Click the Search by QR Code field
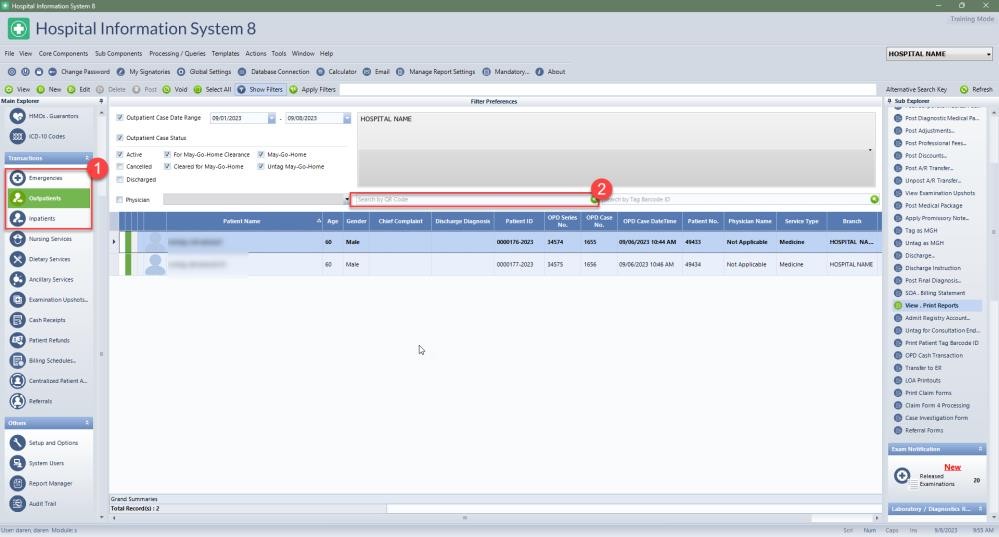 470,200
